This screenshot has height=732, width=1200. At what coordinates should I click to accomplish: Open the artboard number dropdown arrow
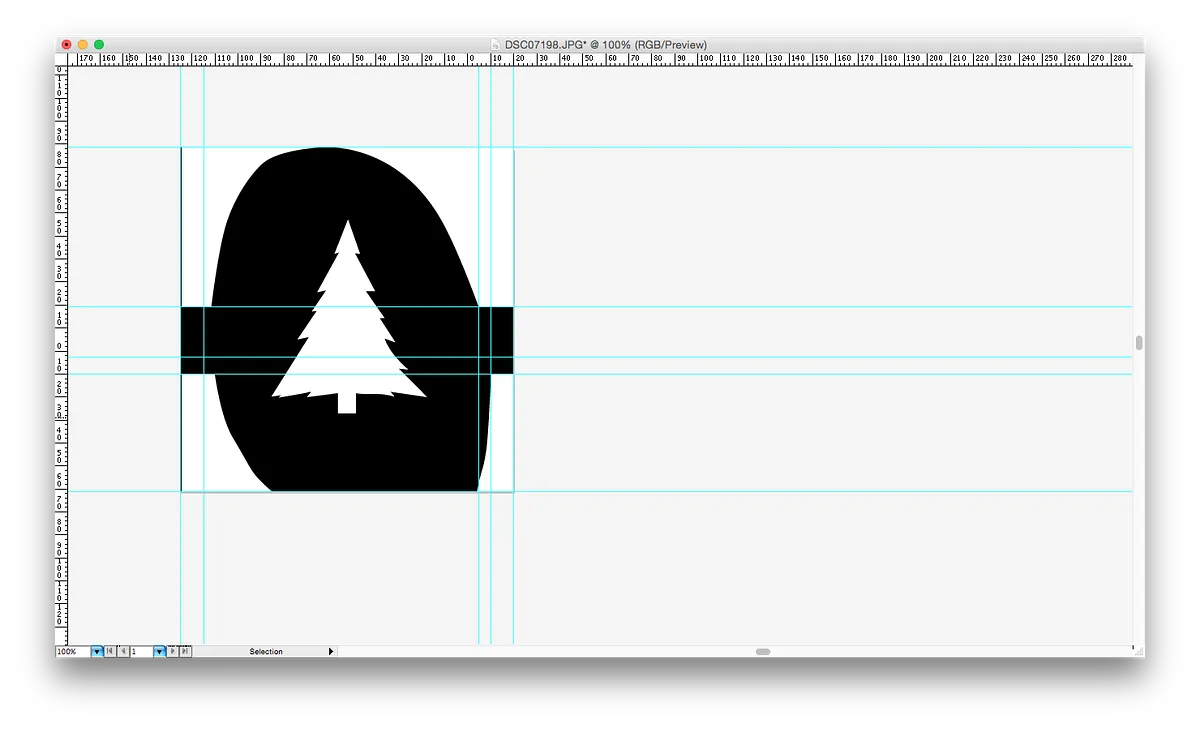[x=159, y=651]
